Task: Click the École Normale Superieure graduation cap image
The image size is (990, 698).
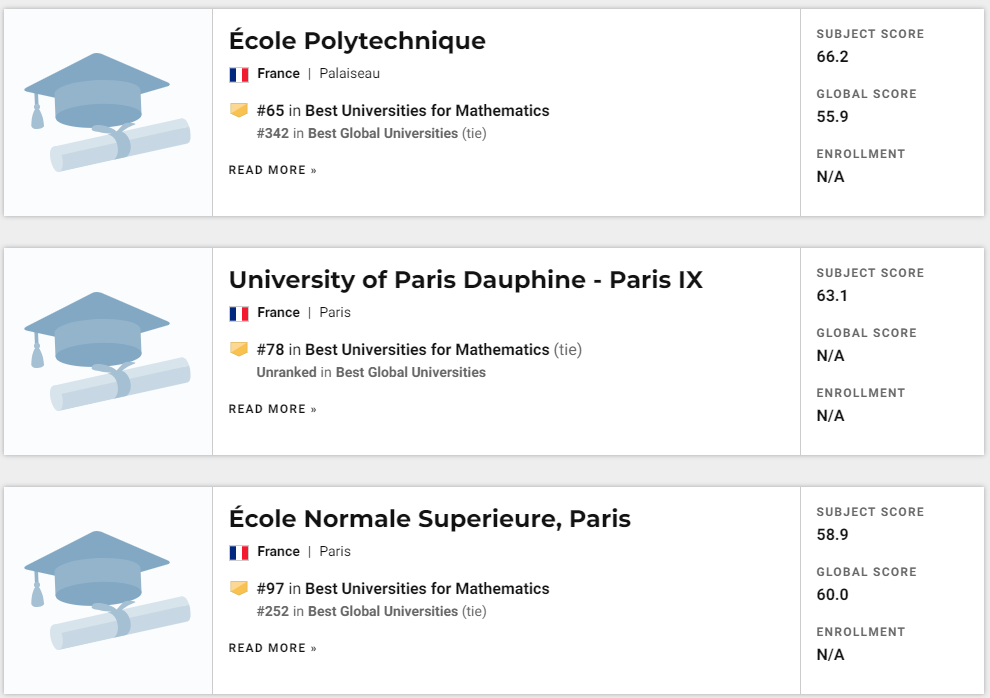Action: pyautogui.click(x=107, y=591)
